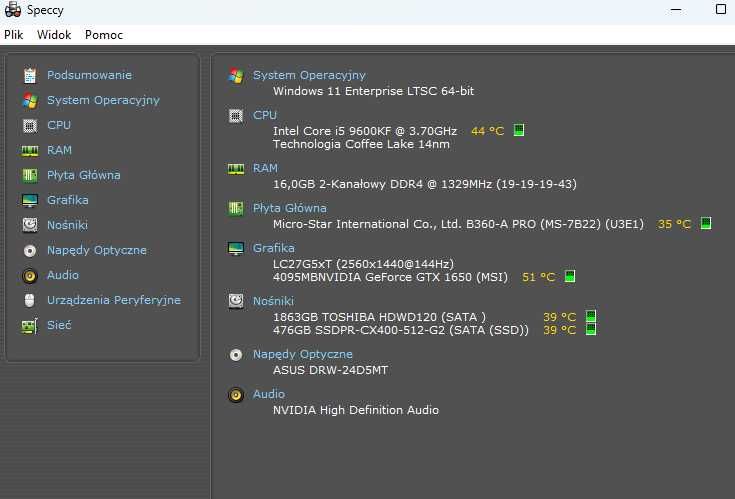Click the LC27G5xT monitor resolution text
This screenshot has width=735, height=499.
tap(363, 264)
